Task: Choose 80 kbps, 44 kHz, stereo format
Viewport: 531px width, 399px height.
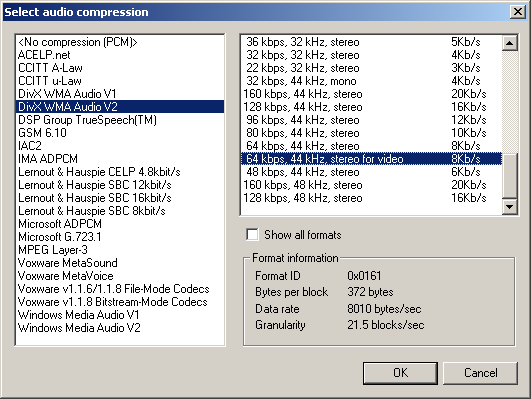Action: tap(371, 133)
